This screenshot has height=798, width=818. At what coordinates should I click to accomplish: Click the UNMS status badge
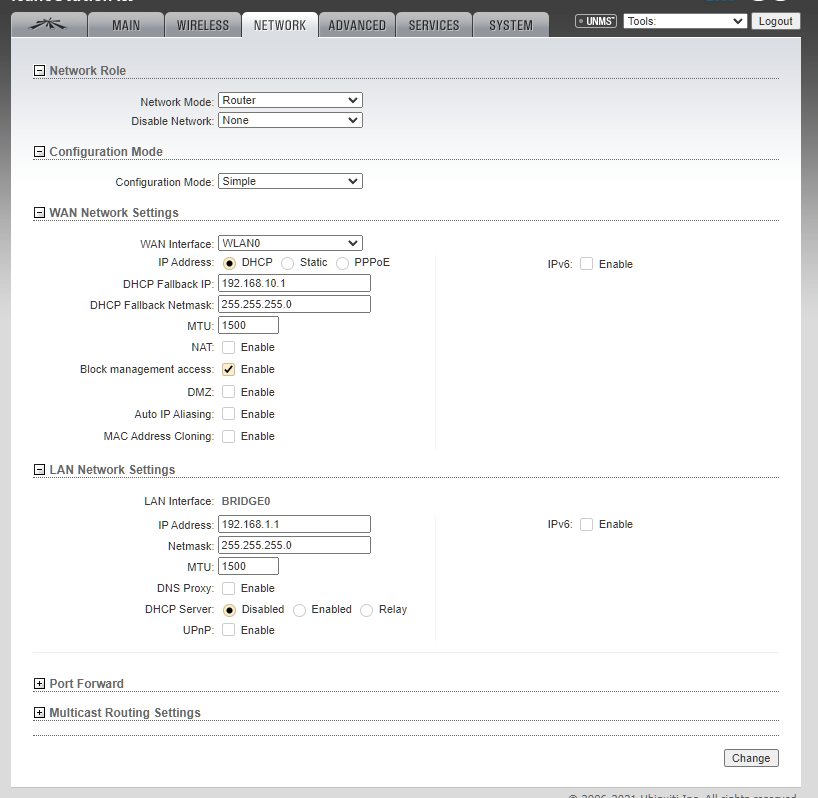596,21
